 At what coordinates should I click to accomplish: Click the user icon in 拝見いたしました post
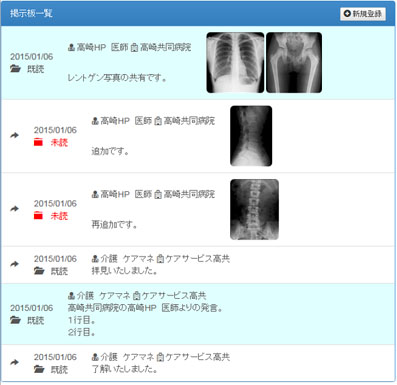point(95,258)
